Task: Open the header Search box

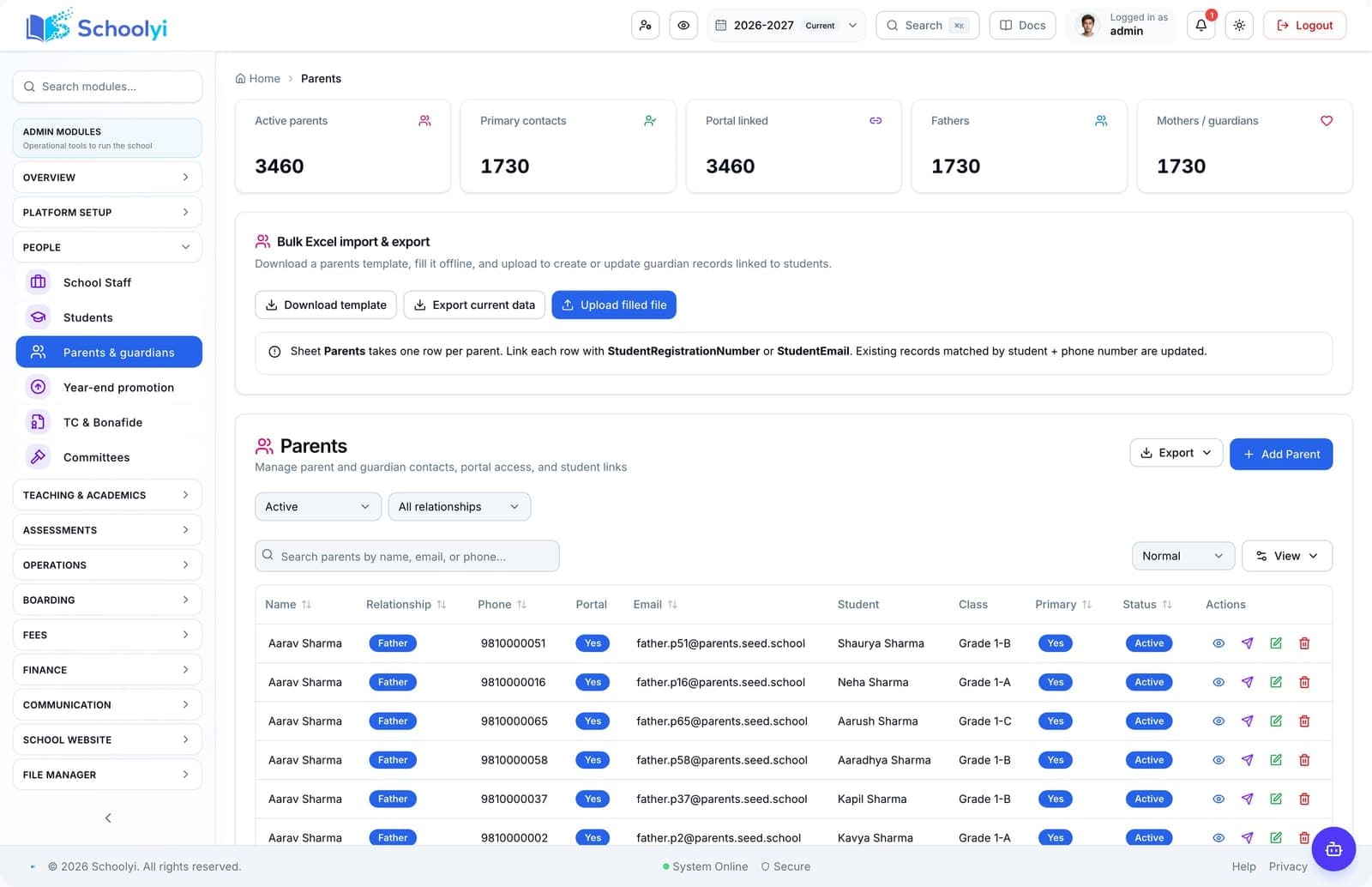Action: [927, 26]
